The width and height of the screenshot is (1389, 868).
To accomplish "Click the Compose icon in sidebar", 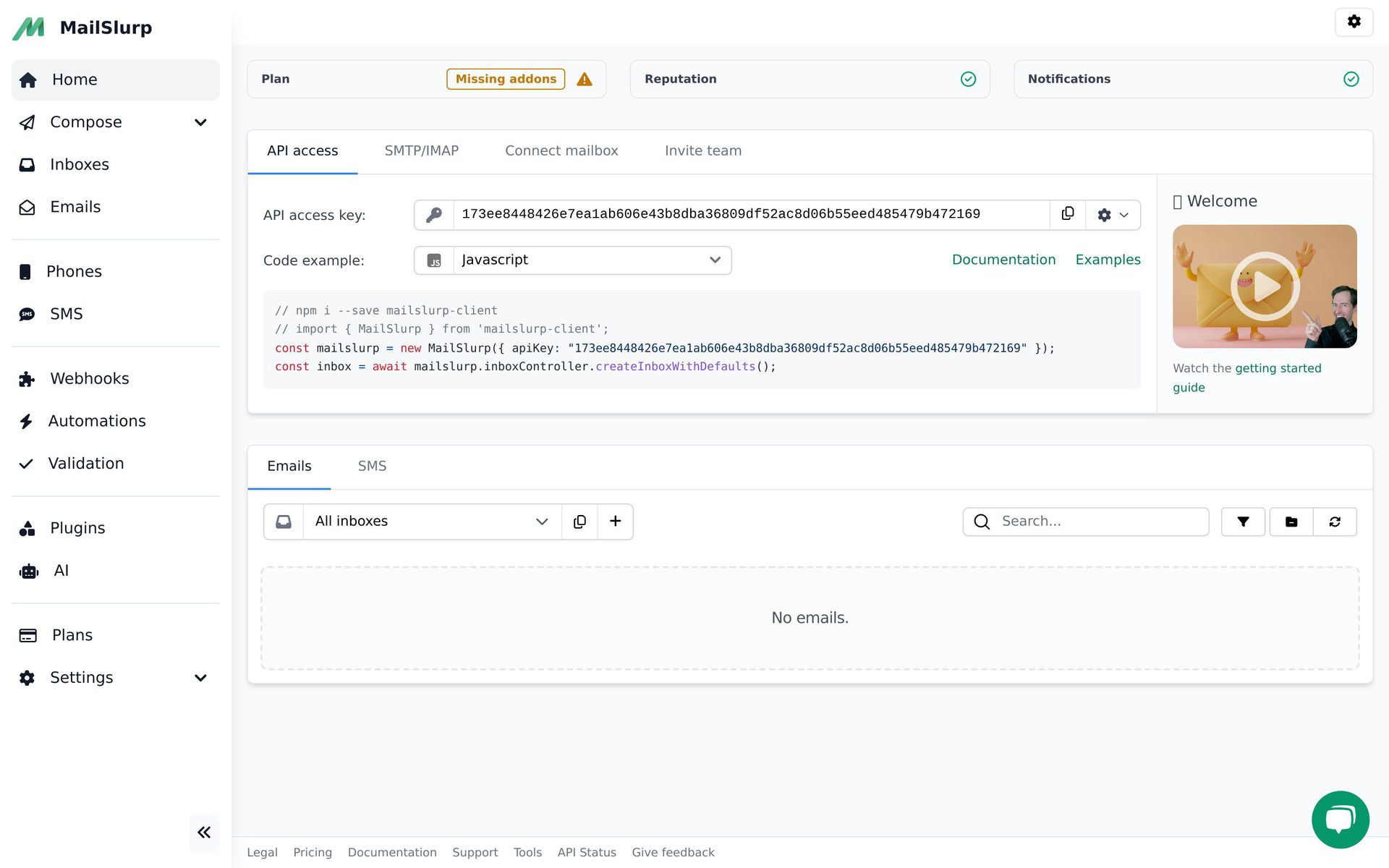I will (28, 122).
